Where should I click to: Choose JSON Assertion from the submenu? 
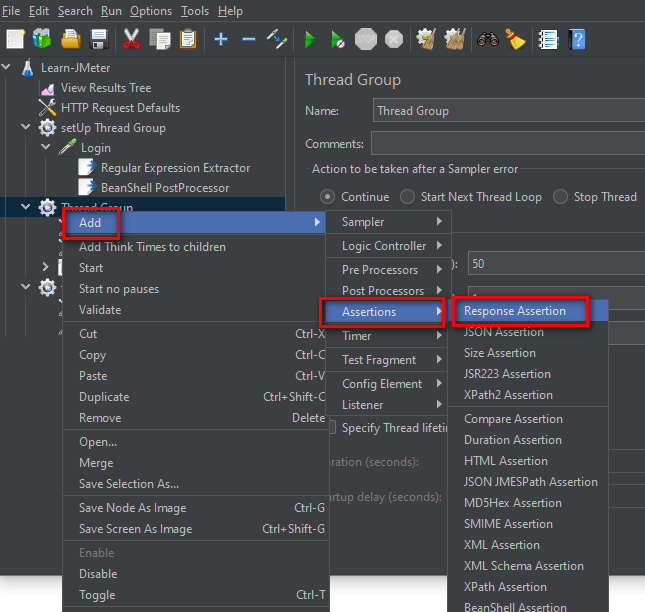pos(528,332)
